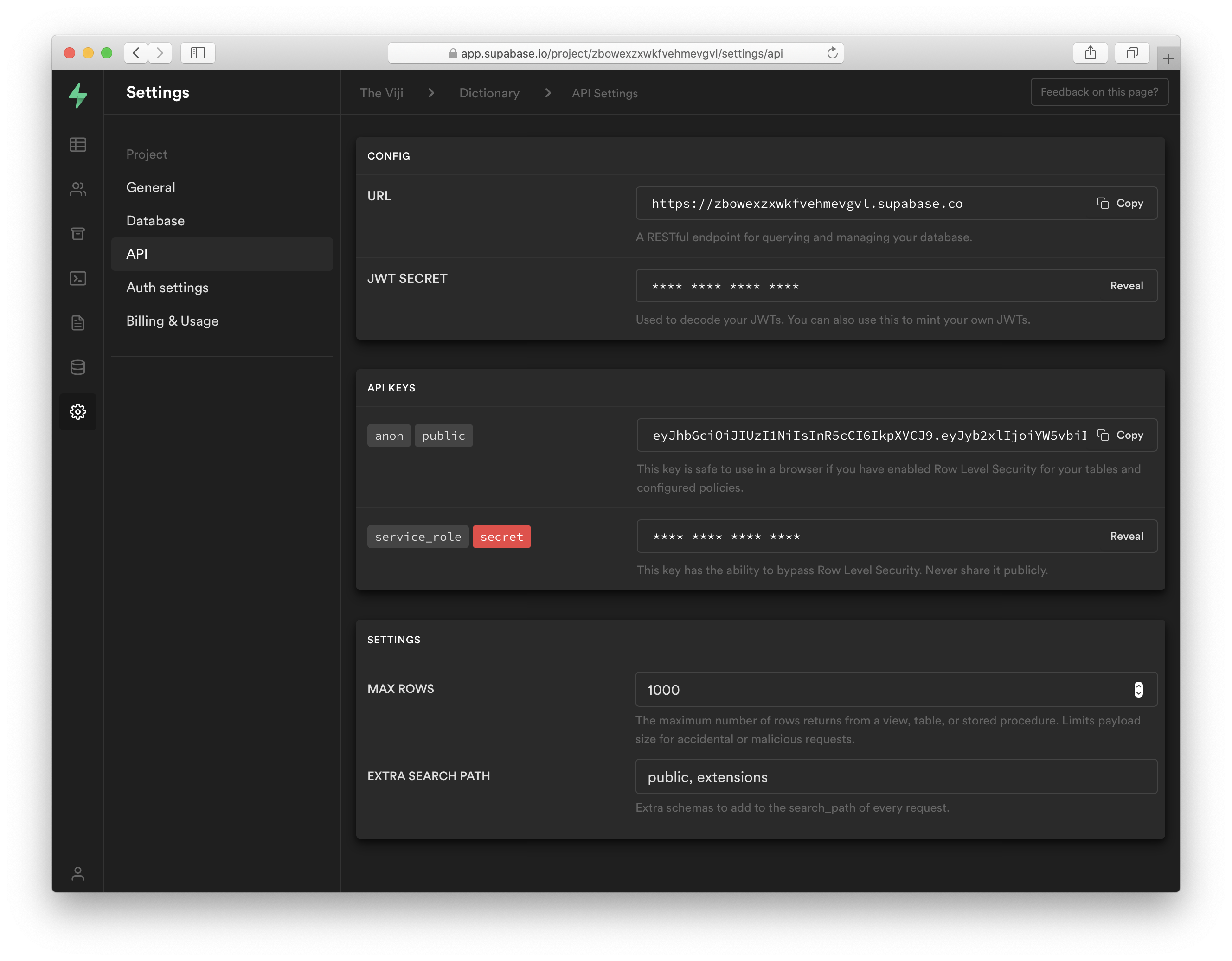Click the Dictionary project breadcrumb
Viewport: 1232px width, 961px height.
click(489, 93)
